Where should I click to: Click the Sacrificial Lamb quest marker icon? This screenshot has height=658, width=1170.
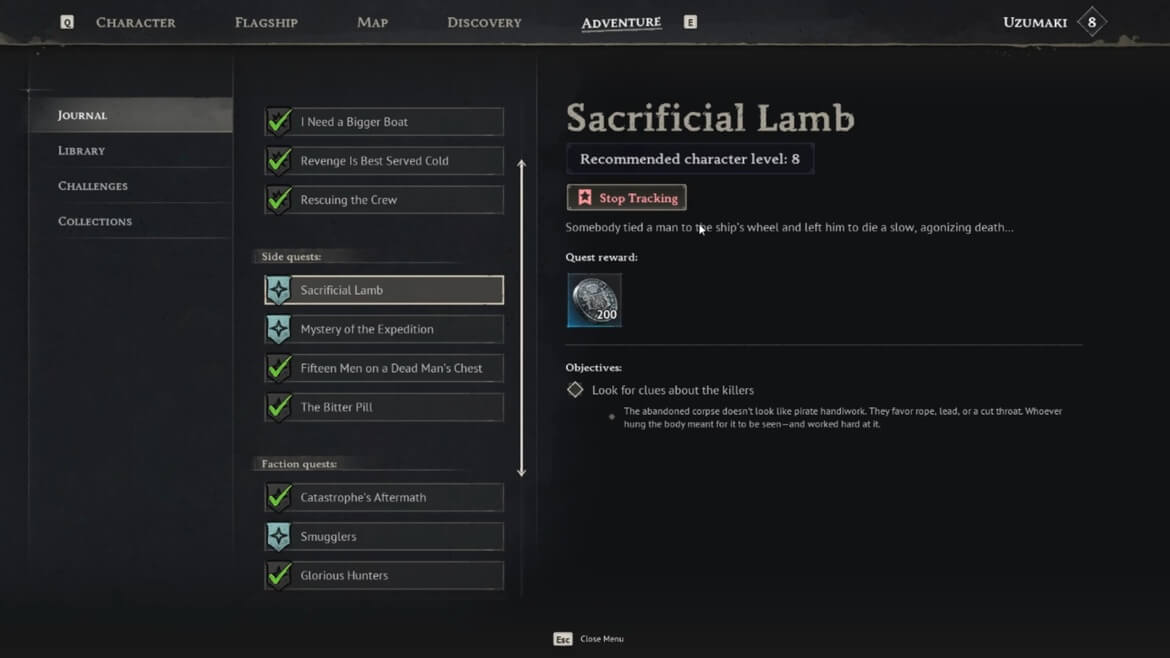(279, 290)
